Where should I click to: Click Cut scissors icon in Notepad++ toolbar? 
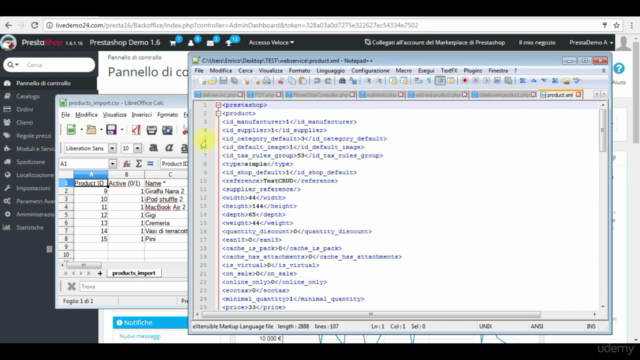281,81
